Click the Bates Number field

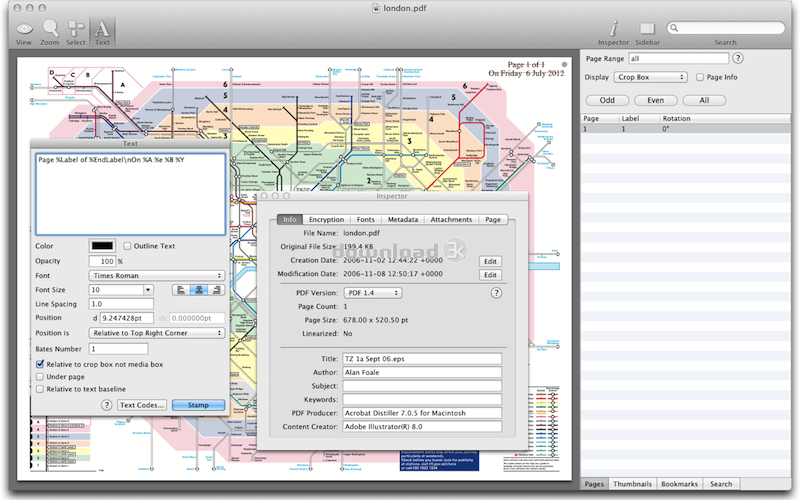click(x=118, y=349)
